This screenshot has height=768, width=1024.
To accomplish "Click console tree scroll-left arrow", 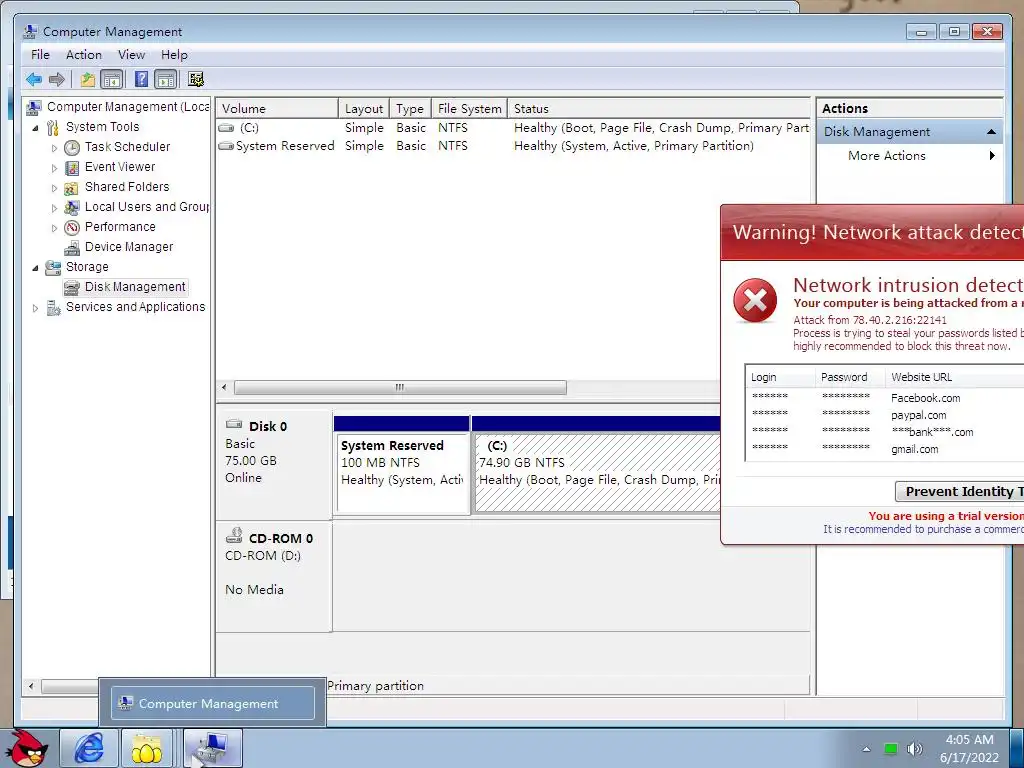I will [31, 686].
